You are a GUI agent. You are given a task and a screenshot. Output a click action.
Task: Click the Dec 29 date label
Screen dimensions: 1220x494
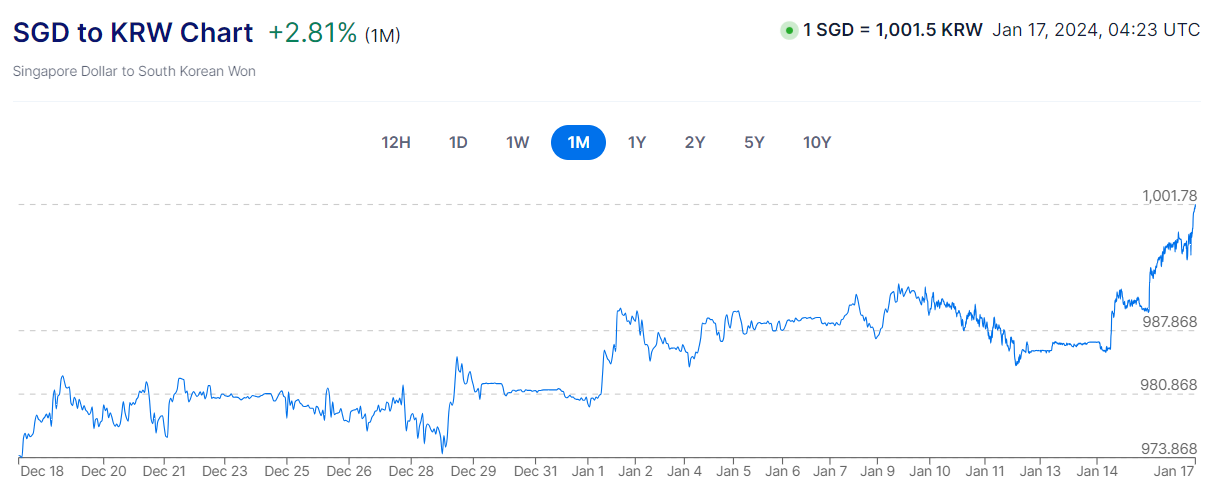pos(475,470)
